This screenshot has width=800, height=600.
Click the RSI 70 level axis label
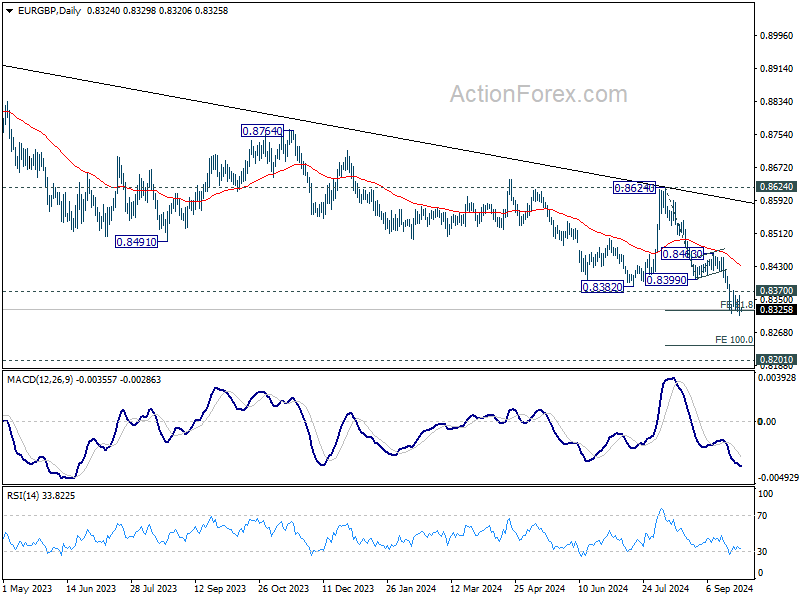coord(762,516)
